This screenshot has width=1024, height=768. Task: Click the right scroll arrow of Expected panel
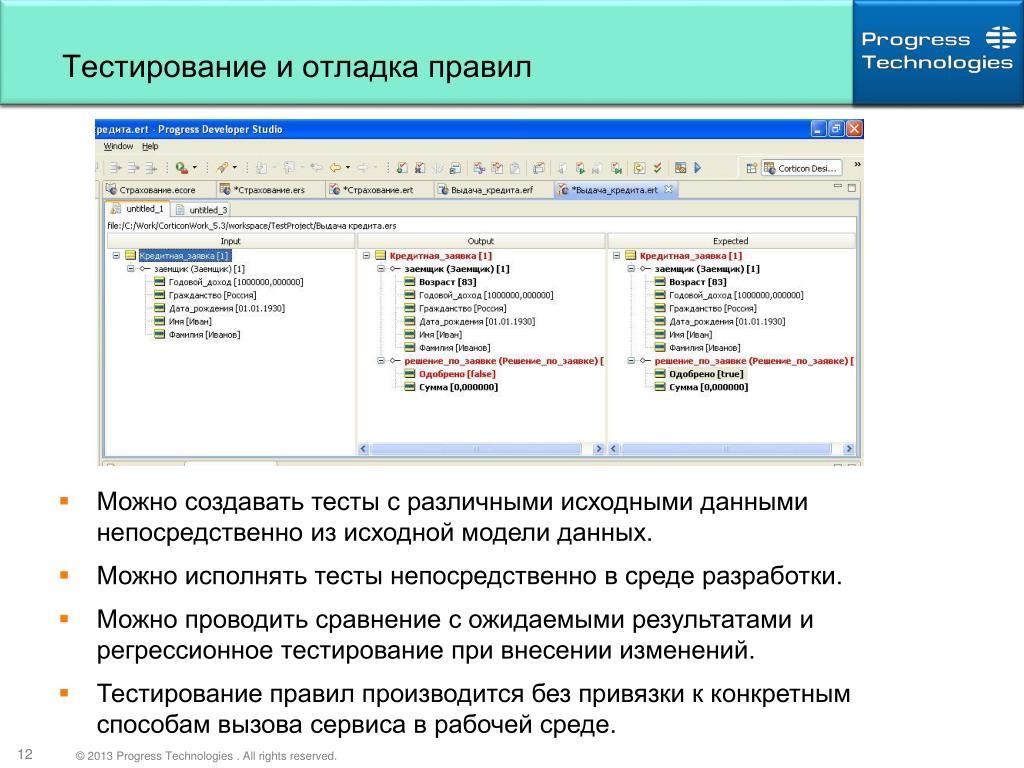(x=848, y=449)
